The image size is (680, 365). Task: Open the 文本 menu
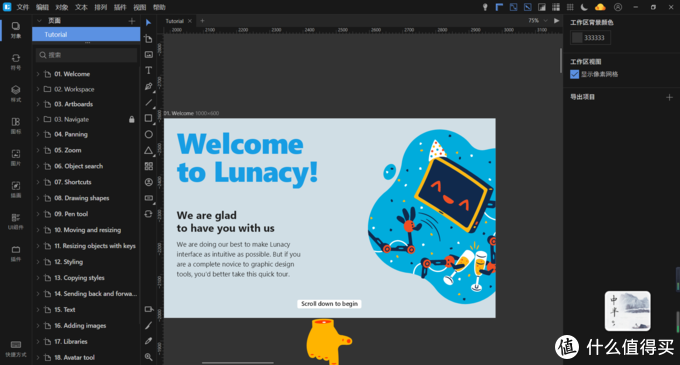point(81,7)
